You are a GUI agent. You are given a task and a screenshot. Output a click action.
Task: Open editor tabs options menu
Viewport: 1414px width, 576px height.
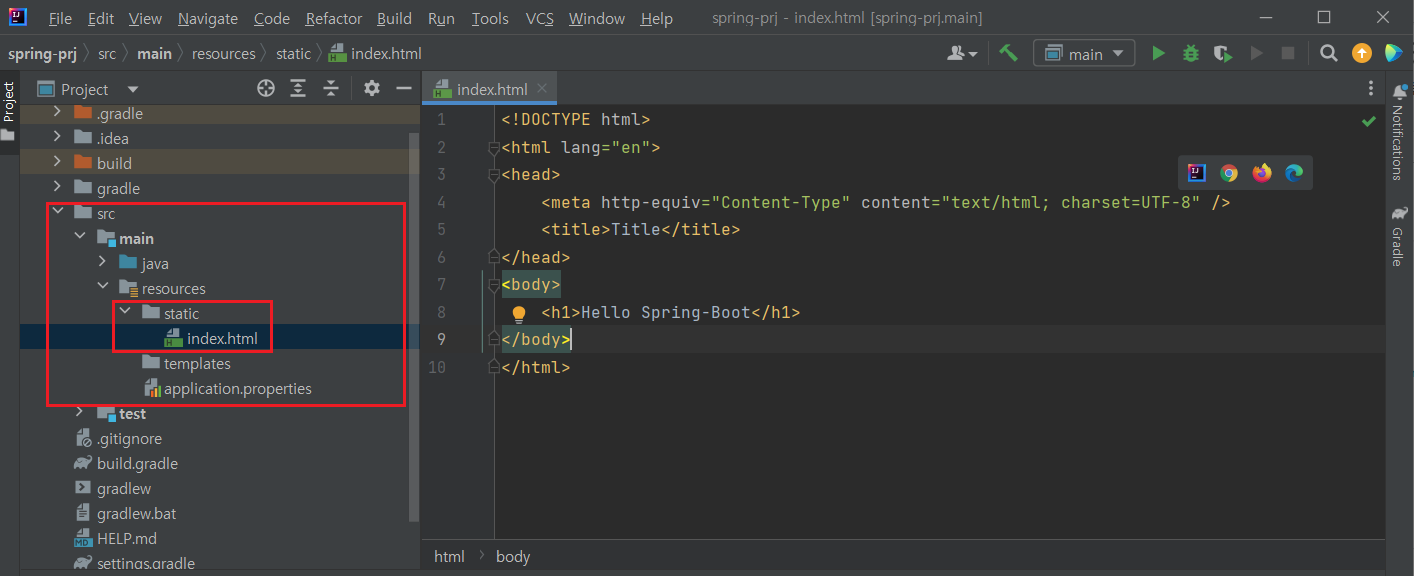coord(1371,89)
